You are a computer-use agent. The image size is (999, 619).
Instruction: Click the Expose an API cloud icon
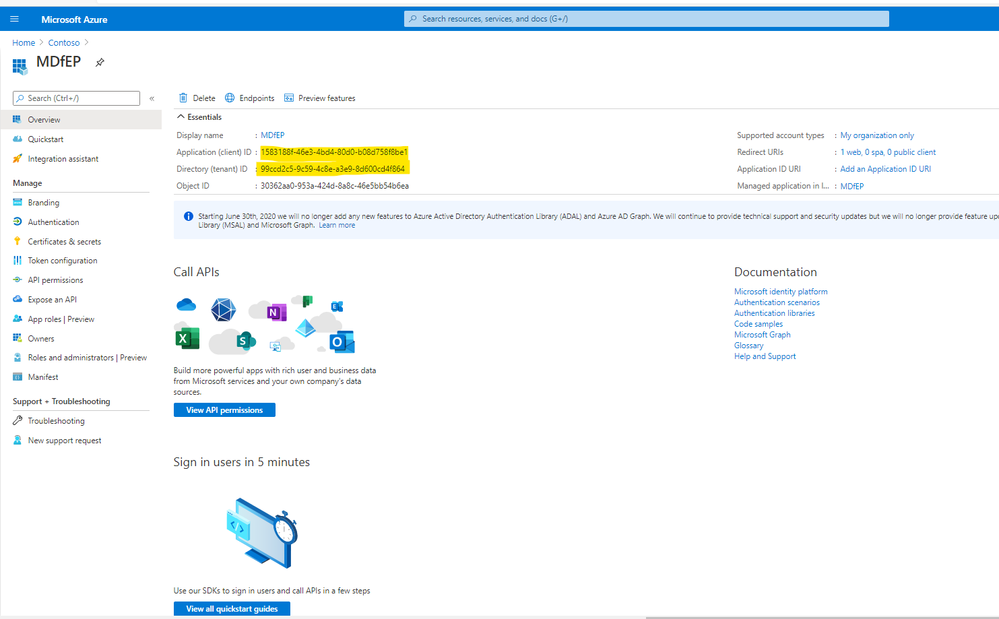17,299
